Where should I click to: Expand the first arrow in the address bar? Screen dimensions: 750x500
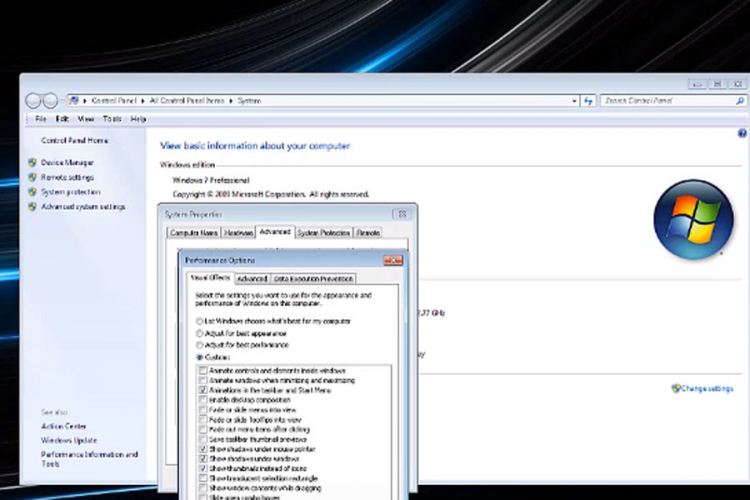85,101
